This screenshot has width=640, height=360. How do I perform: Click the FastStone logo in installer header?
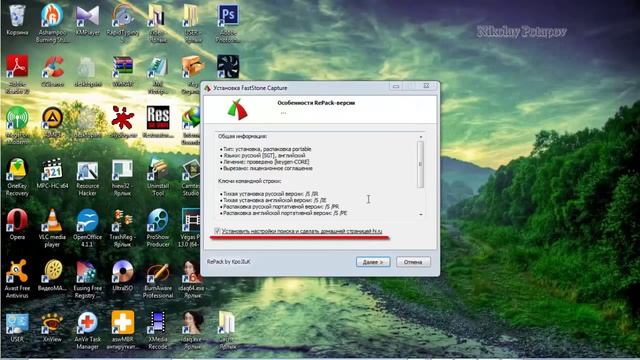pyautogui.click(x=238, y=109)
